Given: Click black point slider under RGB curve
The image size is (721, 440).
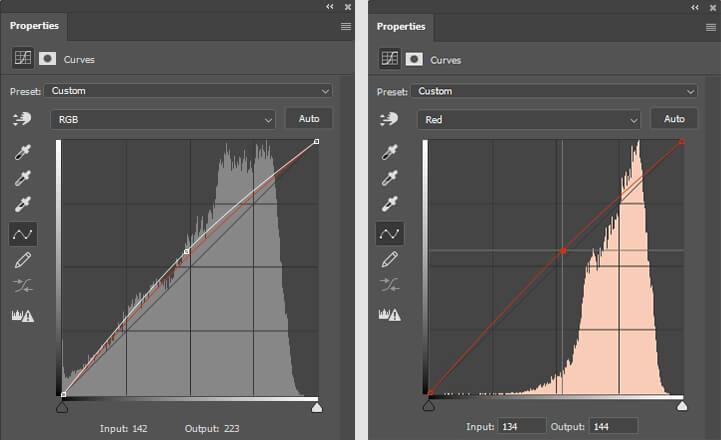Looking at the screenshot, I should point(62,407).
